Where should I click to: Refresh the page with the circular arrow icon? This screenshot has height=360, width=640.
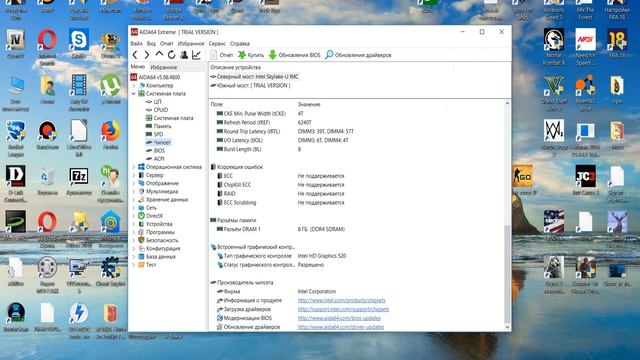pyautogui.click(x=171, y=55)
